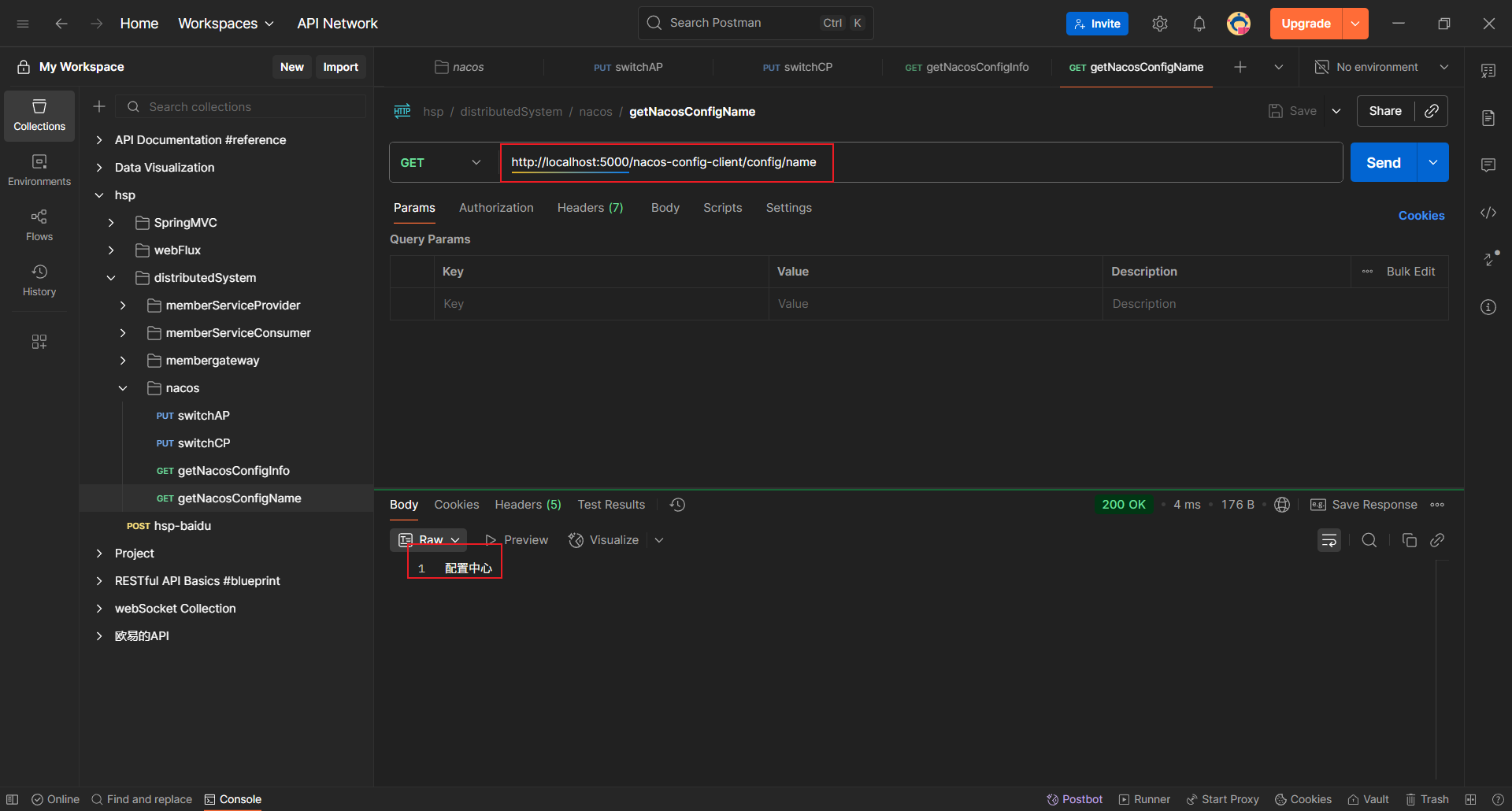Search within the response body
The width and height of the screenshot is (1512, 811).
1369,540
